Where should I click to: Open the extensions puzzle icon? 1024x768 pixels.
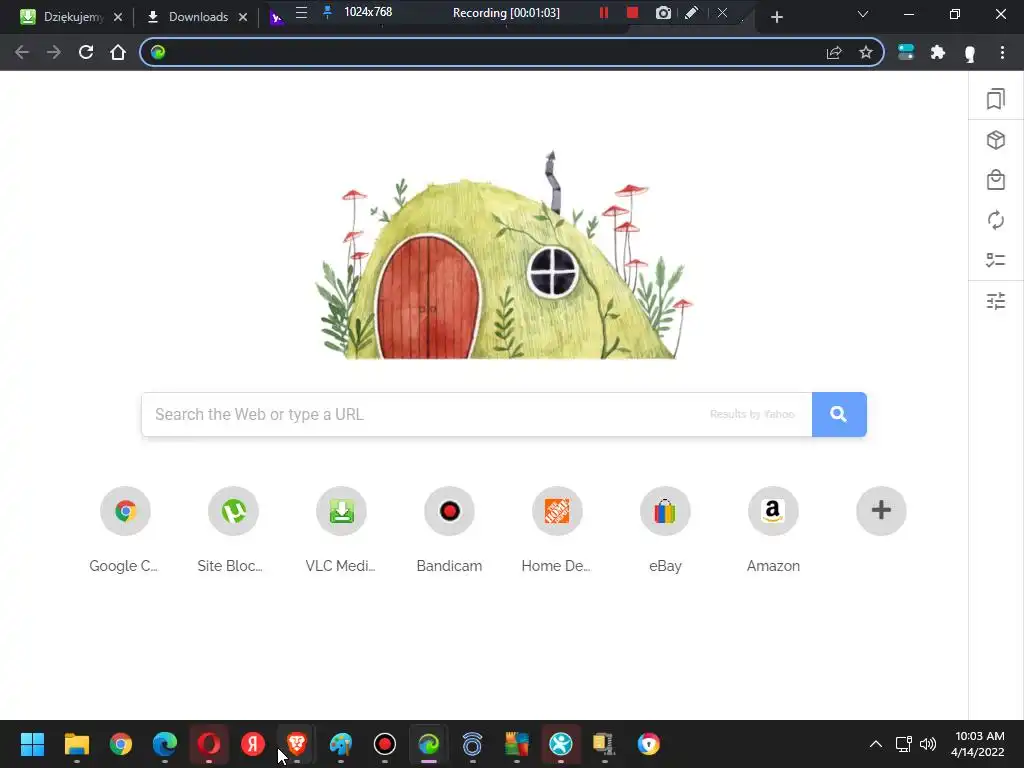point(938,52)
